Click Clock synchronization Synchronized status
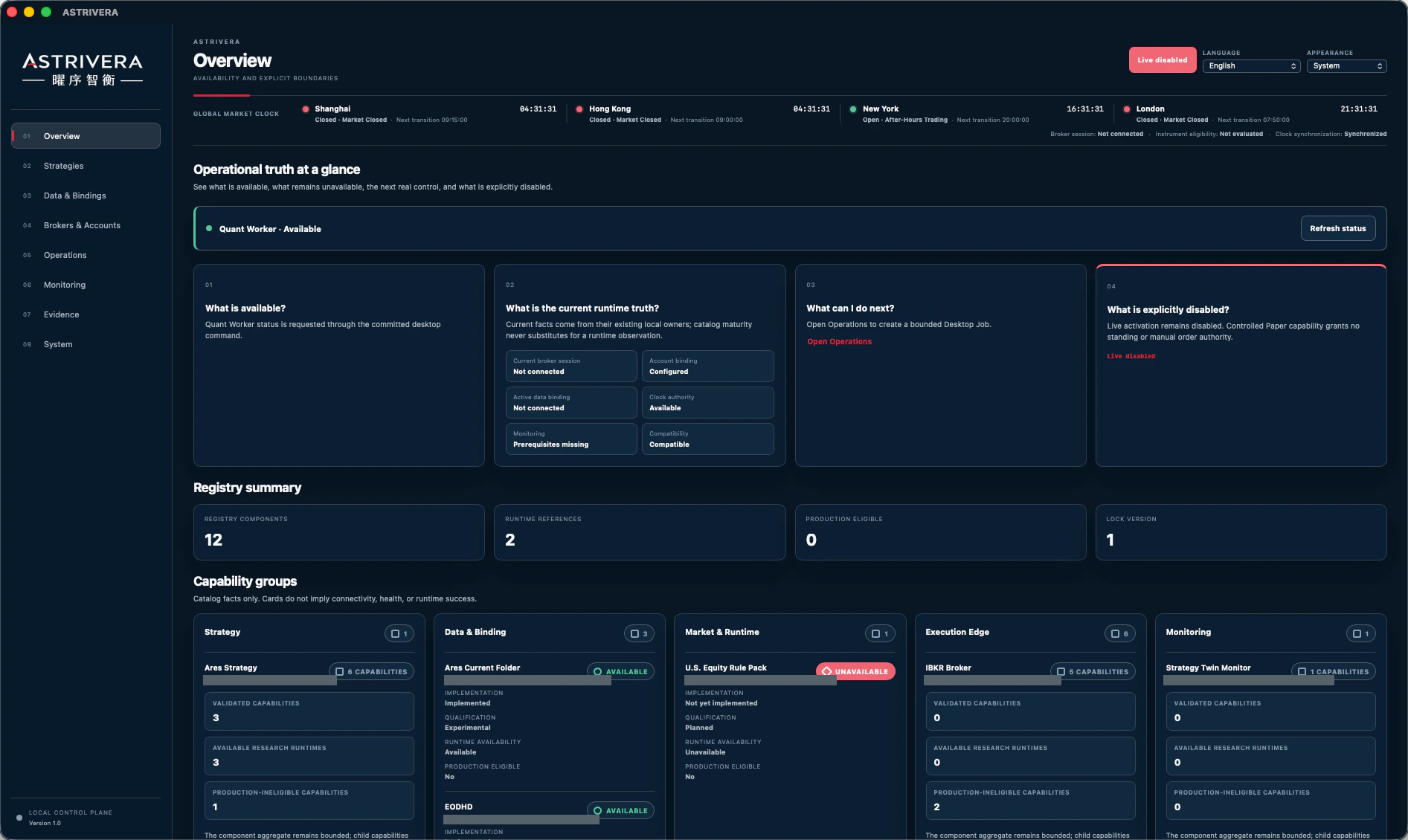 click(1331, 135)
